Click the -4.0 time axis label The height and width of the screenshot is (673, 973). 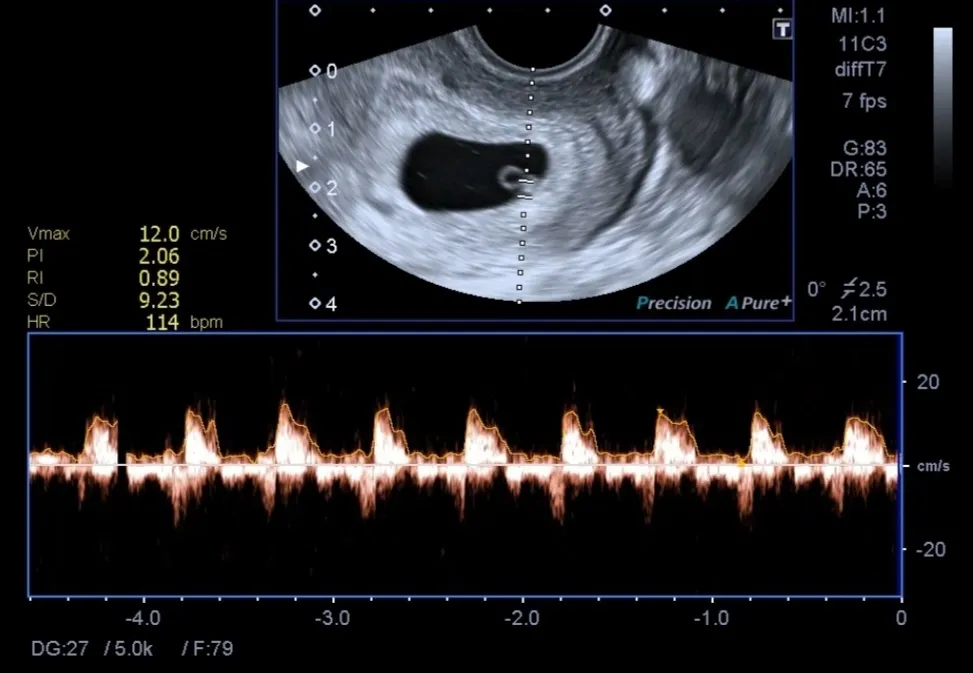[x=143, y=618]
